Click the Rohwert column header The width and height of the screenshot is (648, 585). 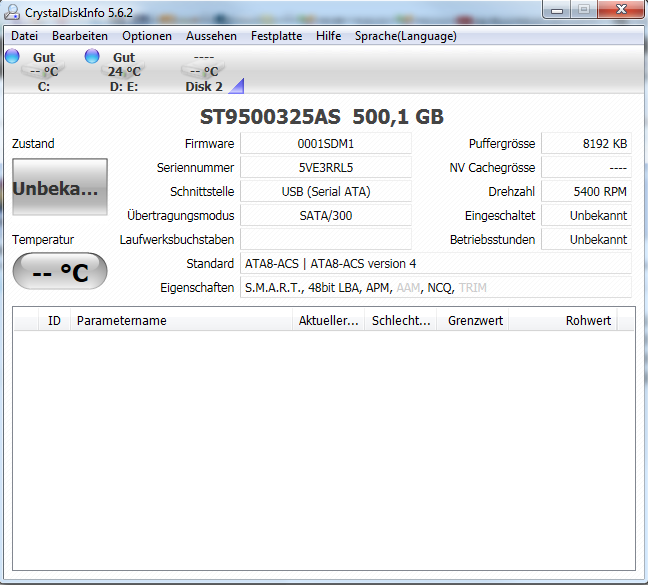[563, 321]
